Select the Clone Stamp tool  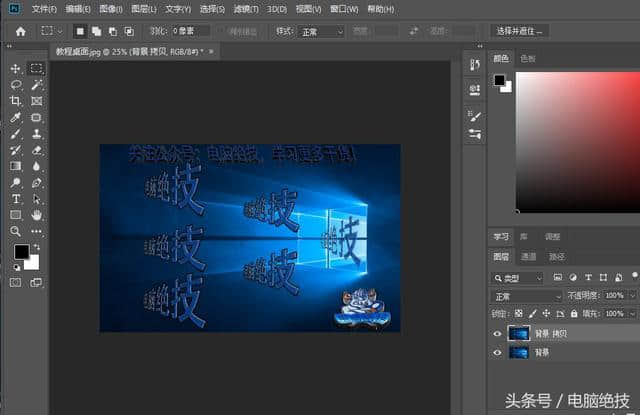(36, 134)
